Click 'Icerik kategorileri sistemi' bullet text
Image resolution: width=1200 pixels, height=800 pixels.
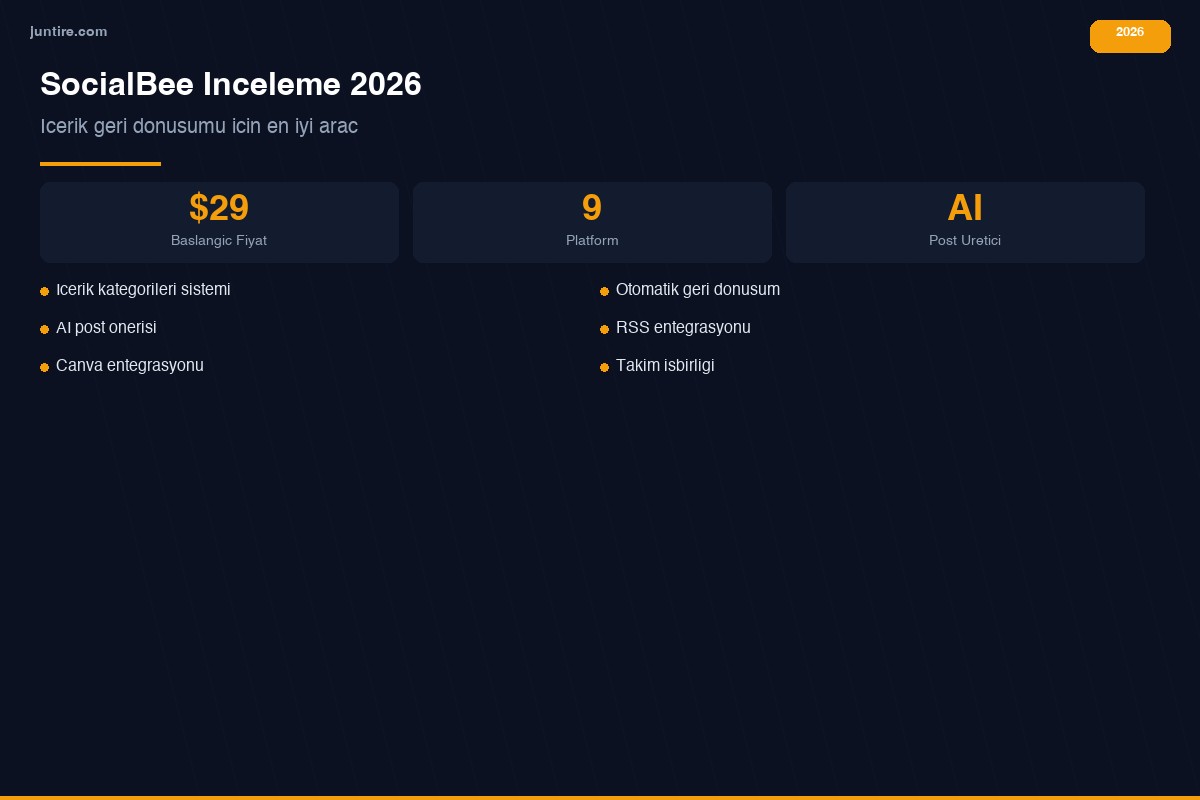tap(143, 290)
